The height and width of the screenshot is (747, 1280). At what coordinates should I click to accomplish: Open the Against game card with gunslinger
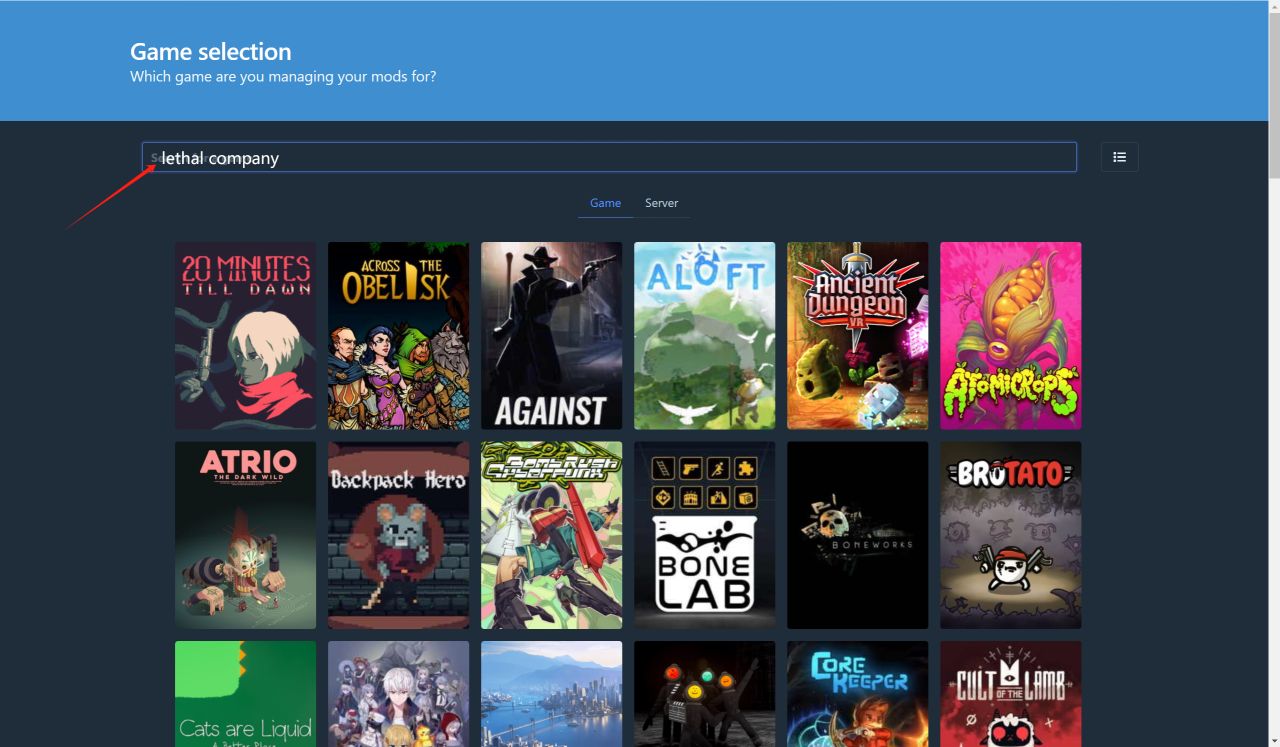pos(551,336)
